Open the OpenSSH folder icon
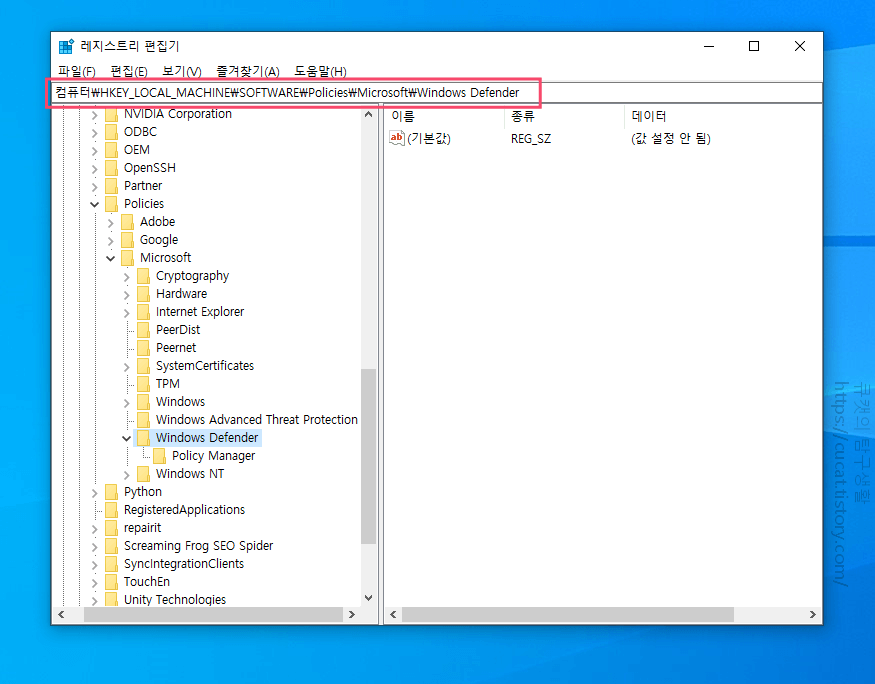875x684 pixels. point(113,167)
